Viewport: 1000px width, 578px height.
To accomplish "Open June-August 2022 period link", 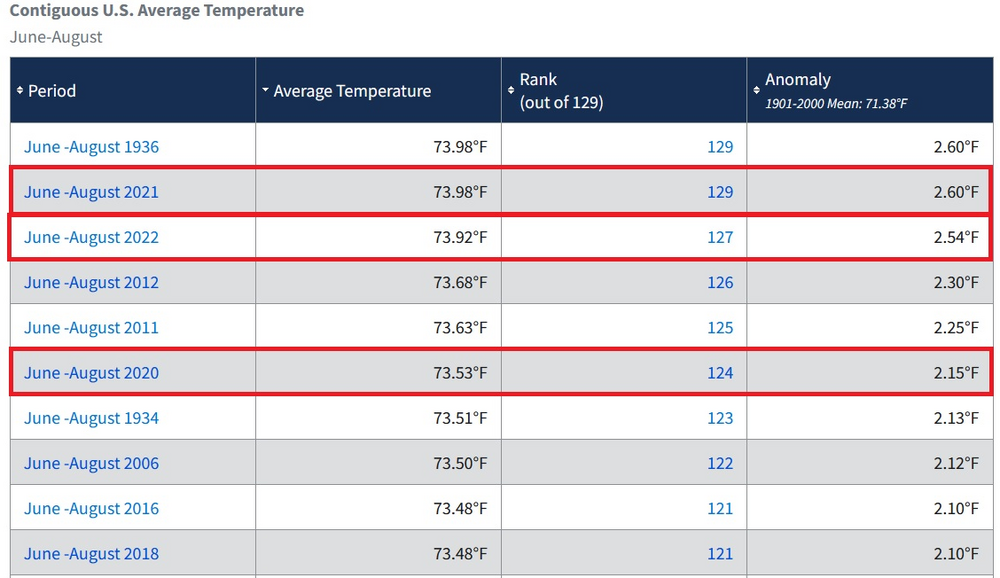I will click(91, 237).
